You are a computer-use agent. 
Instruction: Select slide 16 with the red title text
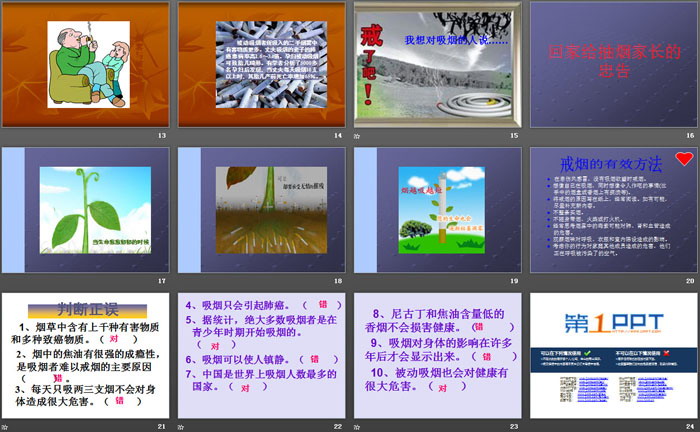pyautogui.click(x=614, y=64)
